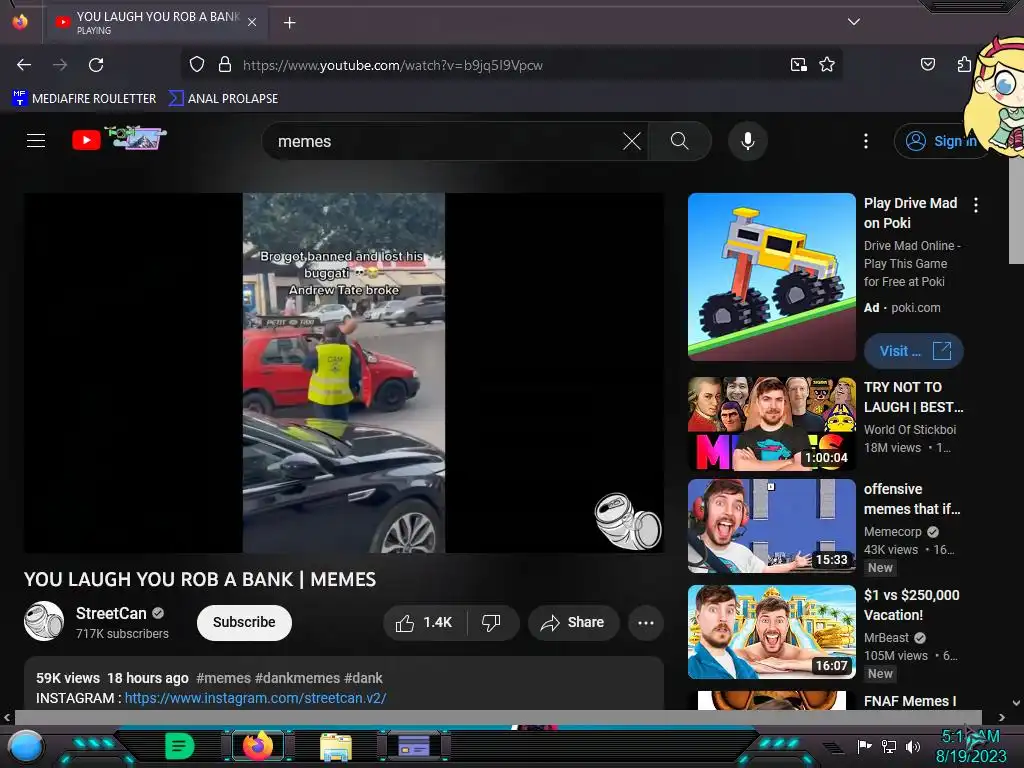
Task: Open Play Drive Mad ad thumbnail
Action: point(771,277)
